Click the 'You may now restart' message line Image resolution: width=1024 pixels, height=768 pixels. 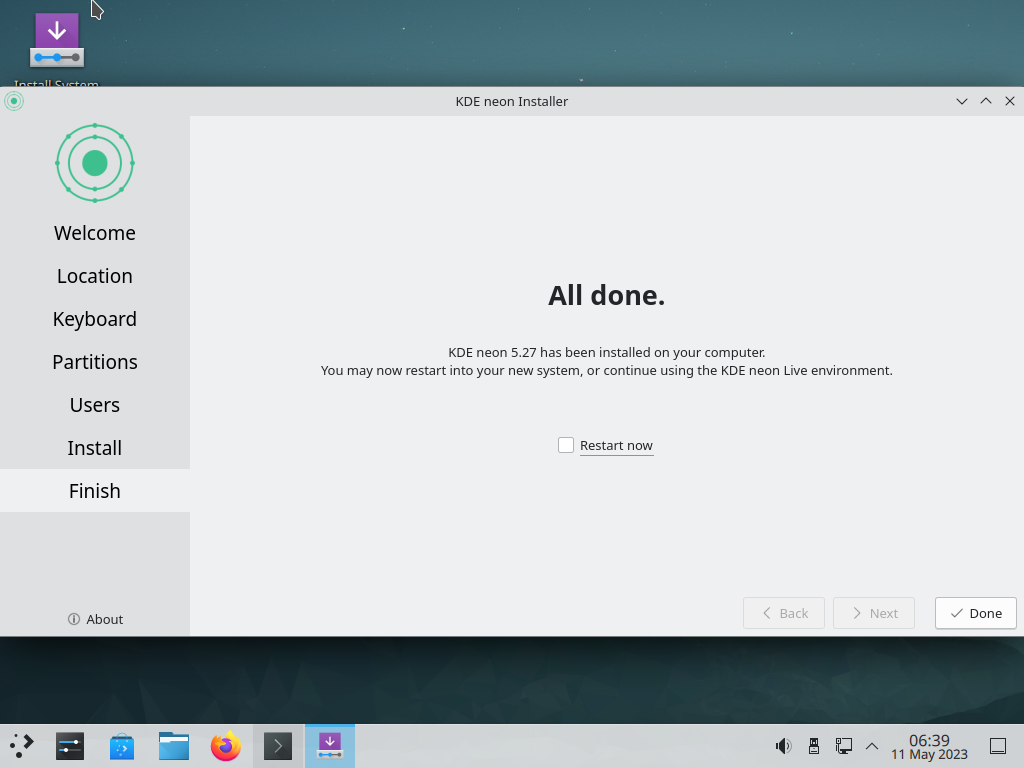click(x=607, y=370)
